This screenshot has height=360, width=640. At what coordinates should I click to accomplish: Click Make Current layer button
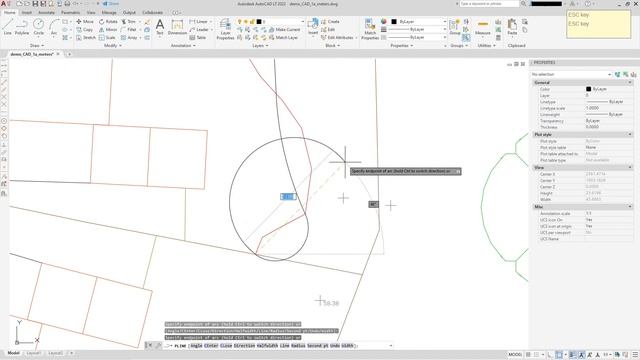click(x=284, y=29)
